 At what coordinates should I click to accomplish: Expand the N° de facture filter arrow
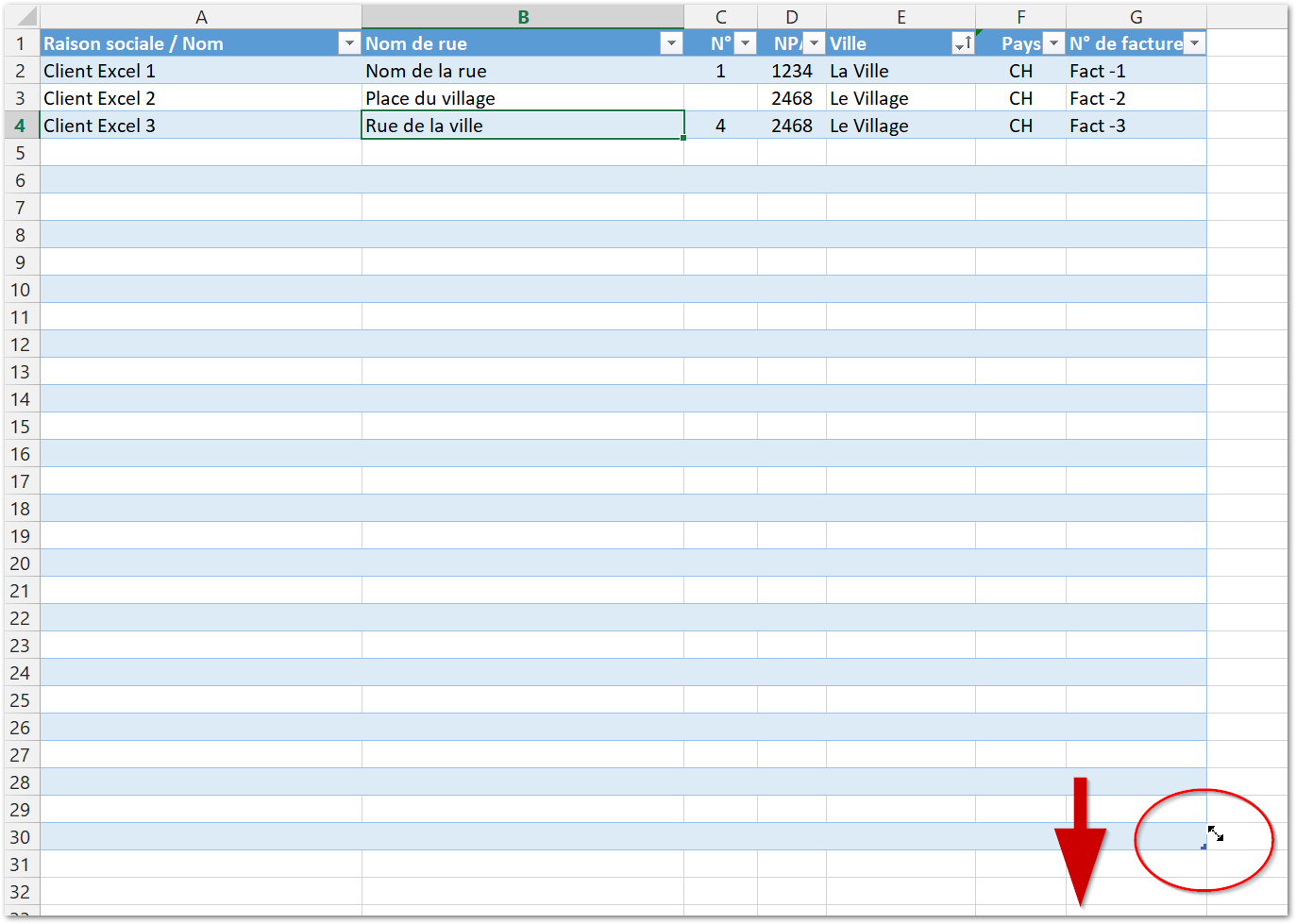coord(1194,43)
